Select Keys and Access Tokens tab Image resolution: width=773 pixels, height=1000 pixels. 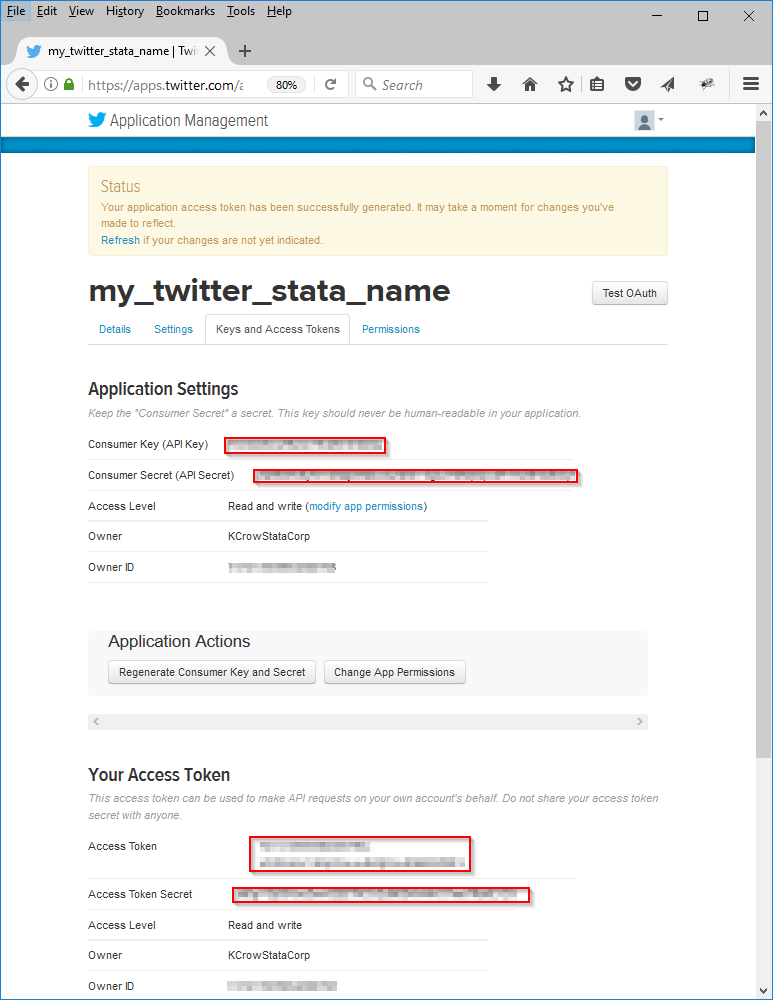[x=277, y=329]
